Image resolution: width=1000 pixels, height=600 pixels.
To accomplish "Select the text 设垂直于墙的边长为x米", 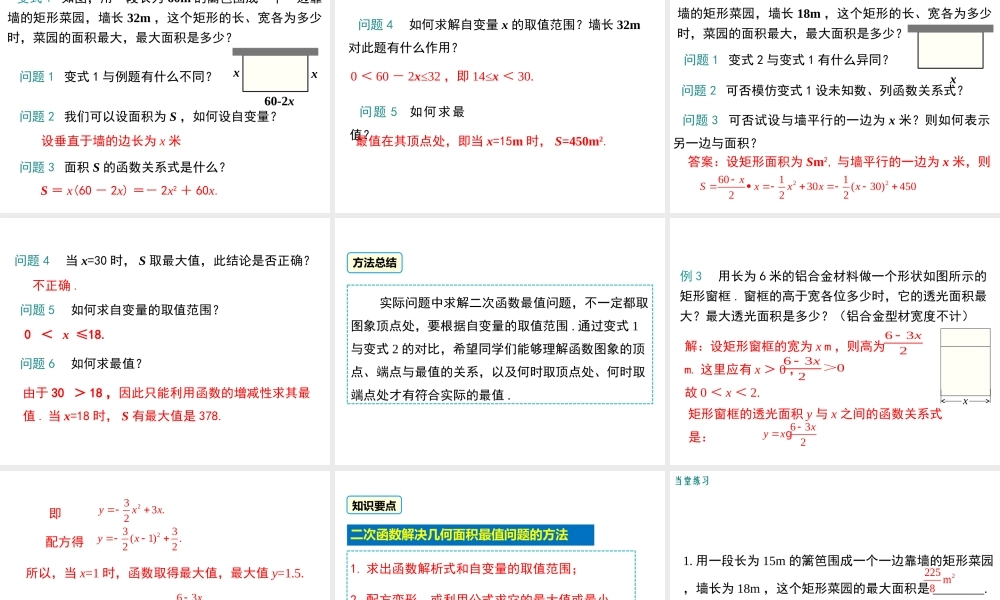I will 111,141.
